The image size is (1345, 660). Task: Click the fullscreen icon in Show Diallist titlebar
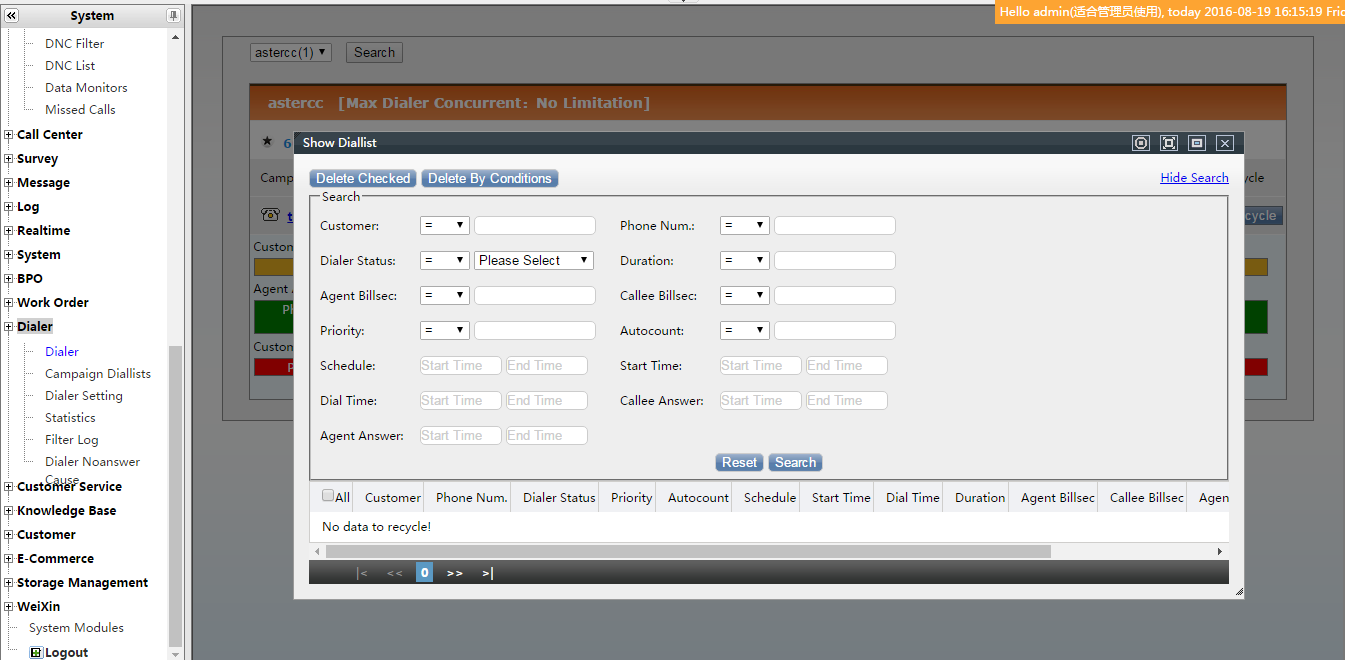click(1168, 143)
